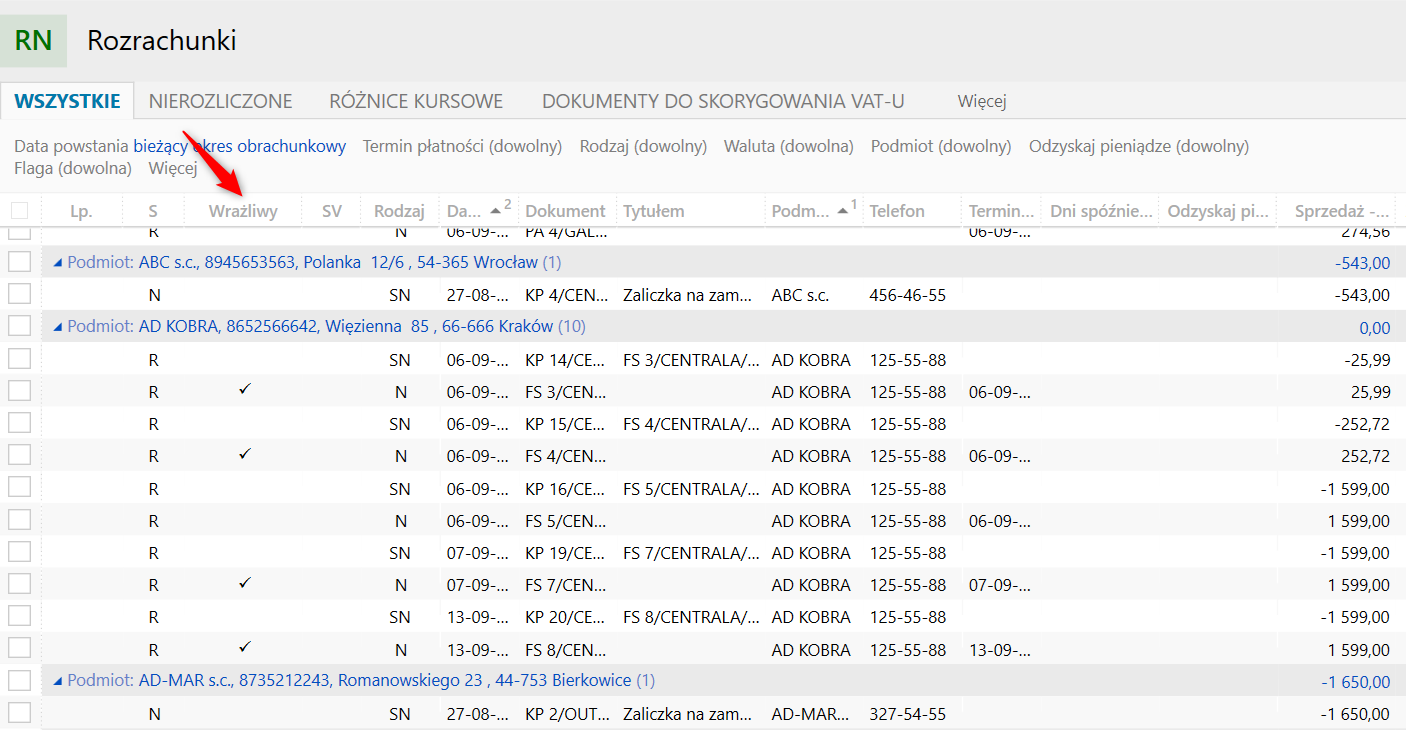Viewport: 1406px width, 730px height.
Task: Click the KP 16/CE... document cell
Action: [x=565, y=489]
